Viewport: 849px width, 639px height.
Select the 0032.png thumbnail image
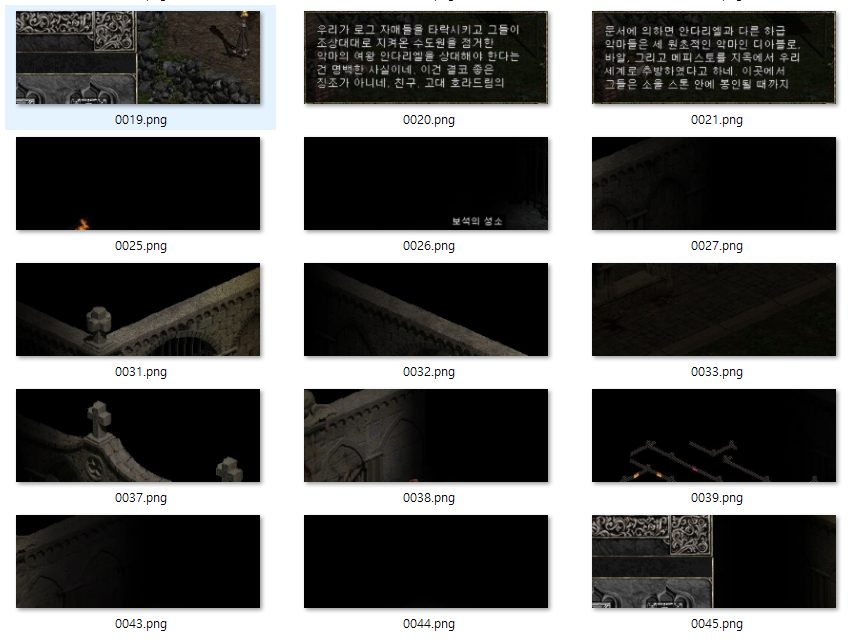tap(426, 310)
